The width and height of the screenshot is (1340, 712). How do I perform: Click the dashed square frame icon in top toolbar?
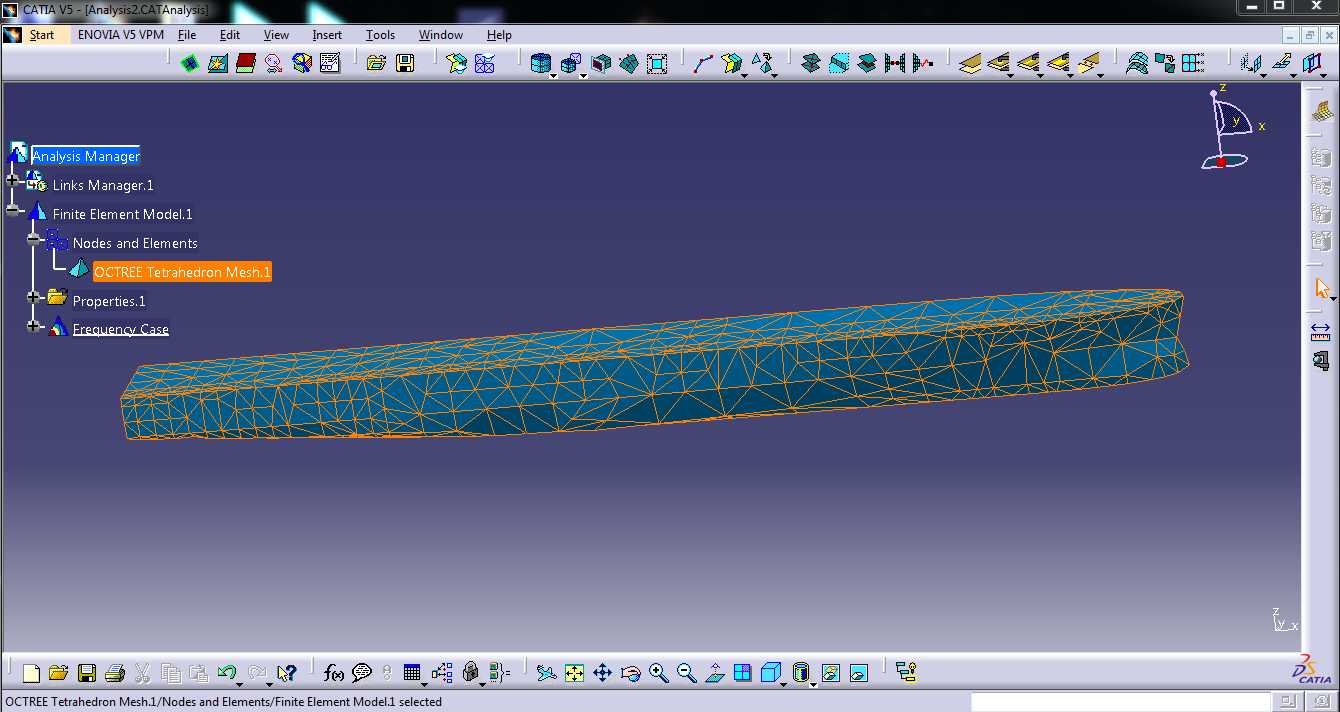point(657,64)
